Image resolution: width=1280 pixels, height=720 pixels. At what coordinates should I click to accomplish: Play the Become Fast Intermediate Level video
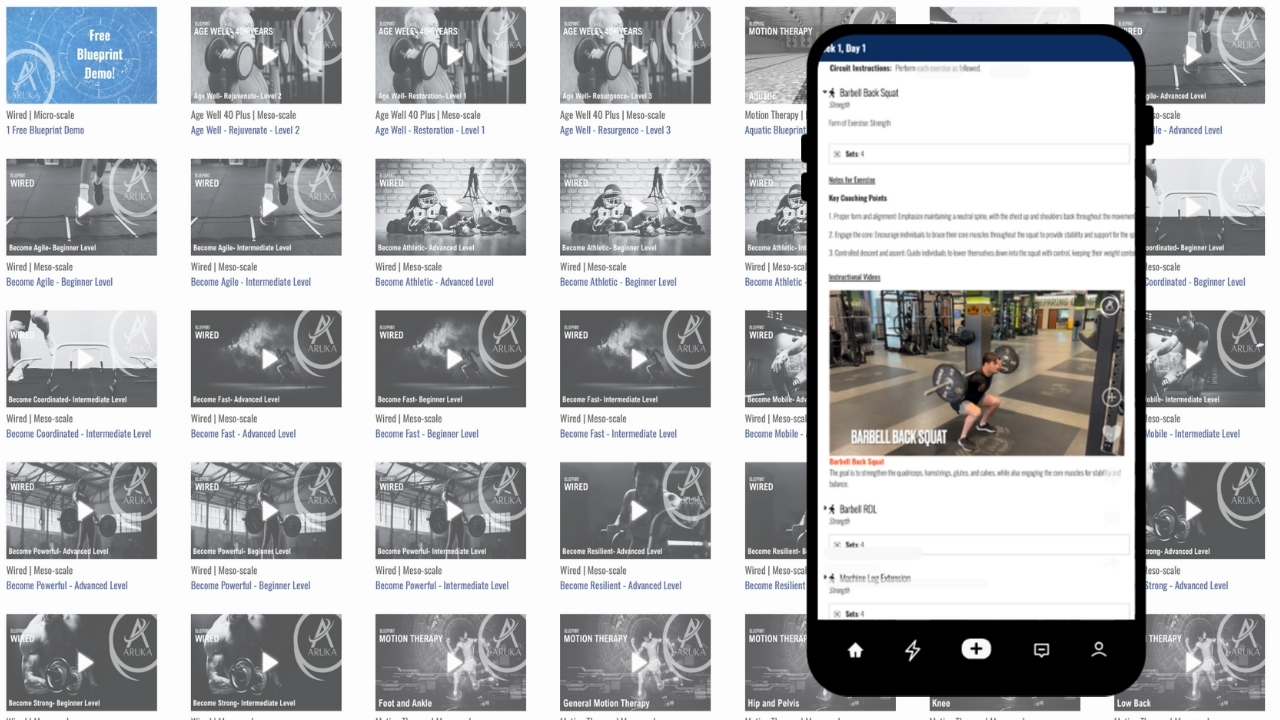point(639,359)
